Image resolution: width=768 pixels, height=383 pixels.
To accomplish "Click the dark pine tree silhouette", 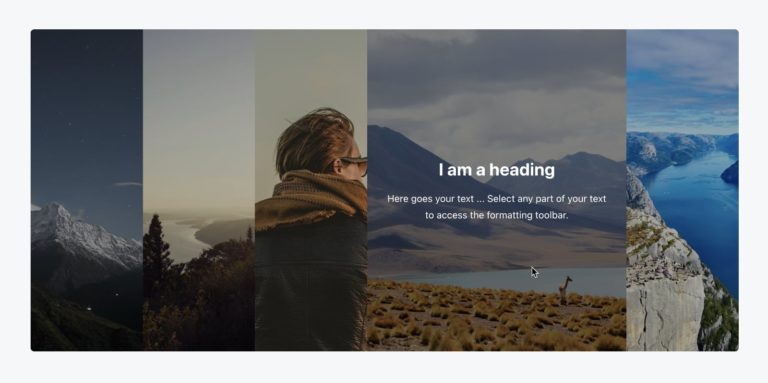I will [x=156, y=260].
